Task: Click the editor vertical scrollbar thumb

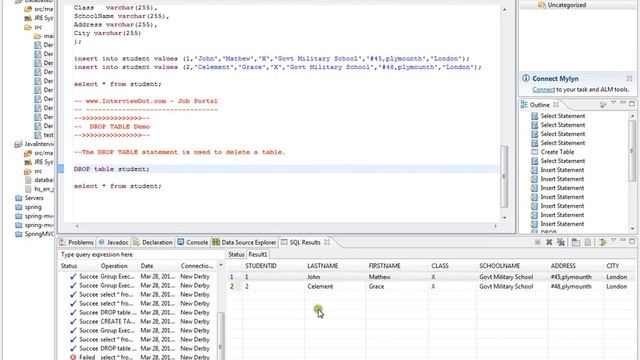Action: (x=504, y=176)
